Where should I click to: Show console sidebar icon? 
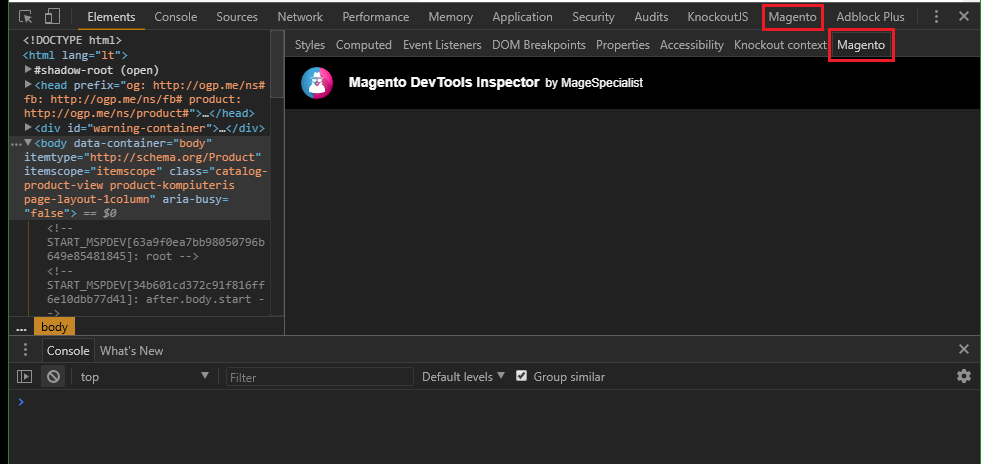tap(24, 376)
